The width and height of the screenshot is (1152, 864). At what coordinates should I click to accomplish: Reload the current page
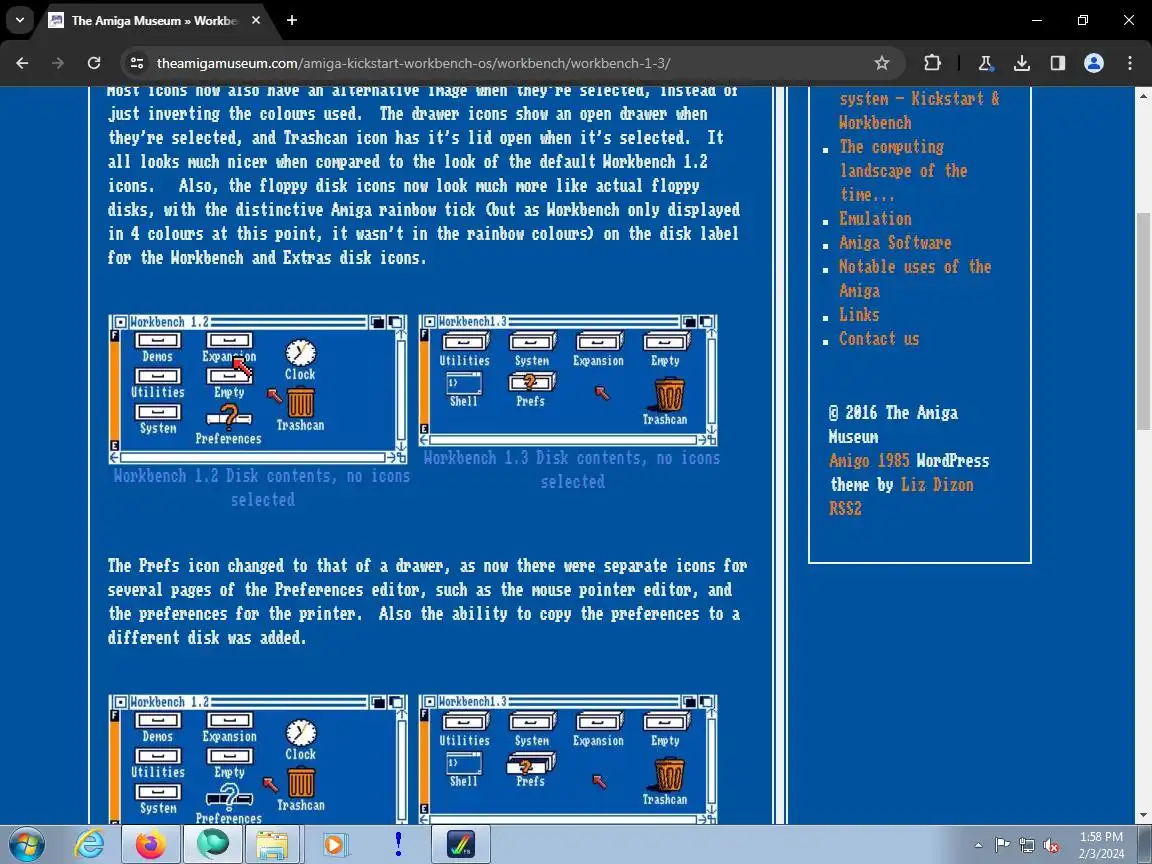[94, 63]
